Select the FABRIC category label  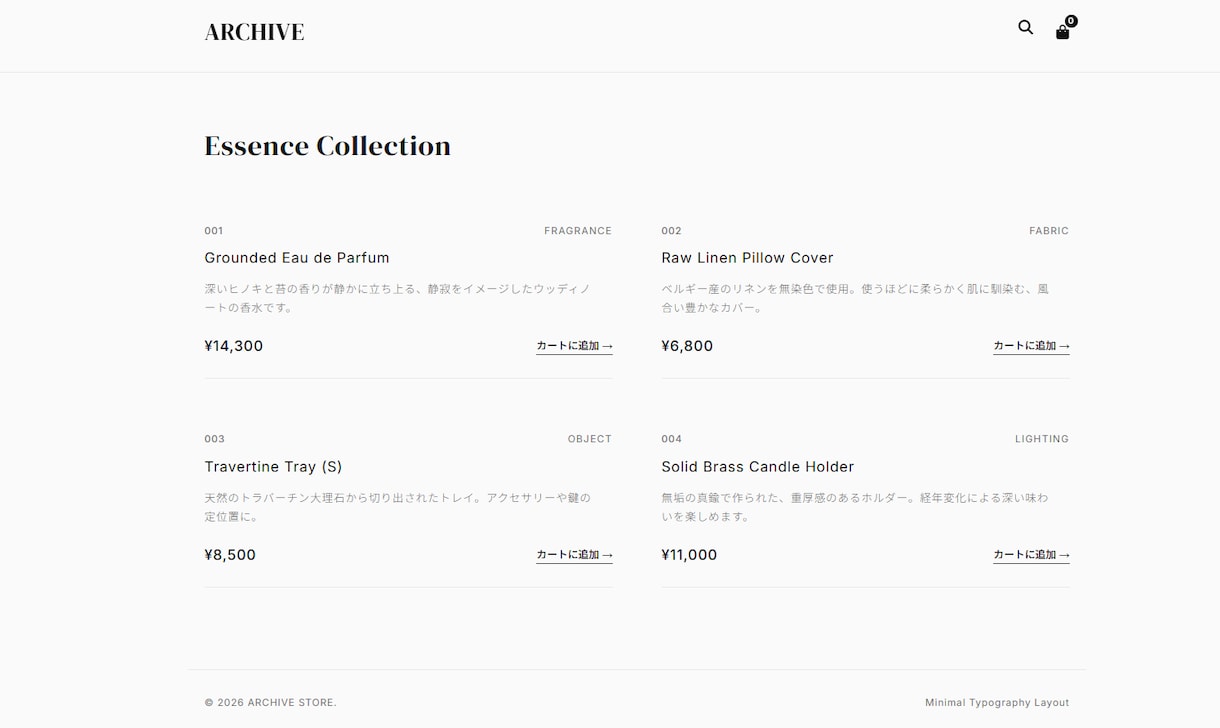pyautogui.click(x=1049, y=231)
